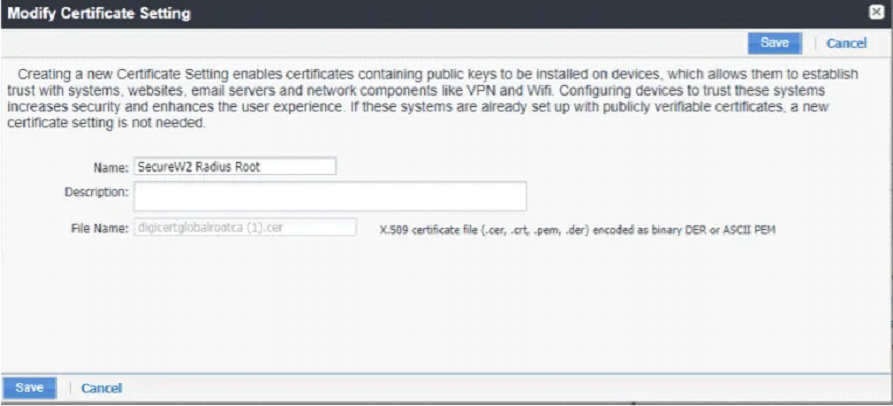Click the Modify Certificate Setting title text
This screenshot has width=893, height=406.
click(100, 14)
